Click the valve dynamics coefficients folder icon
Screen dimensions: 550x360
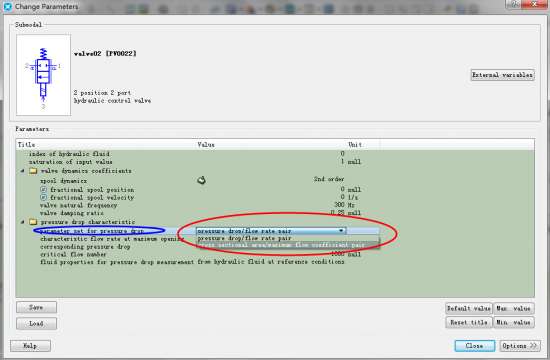point(33,171)
